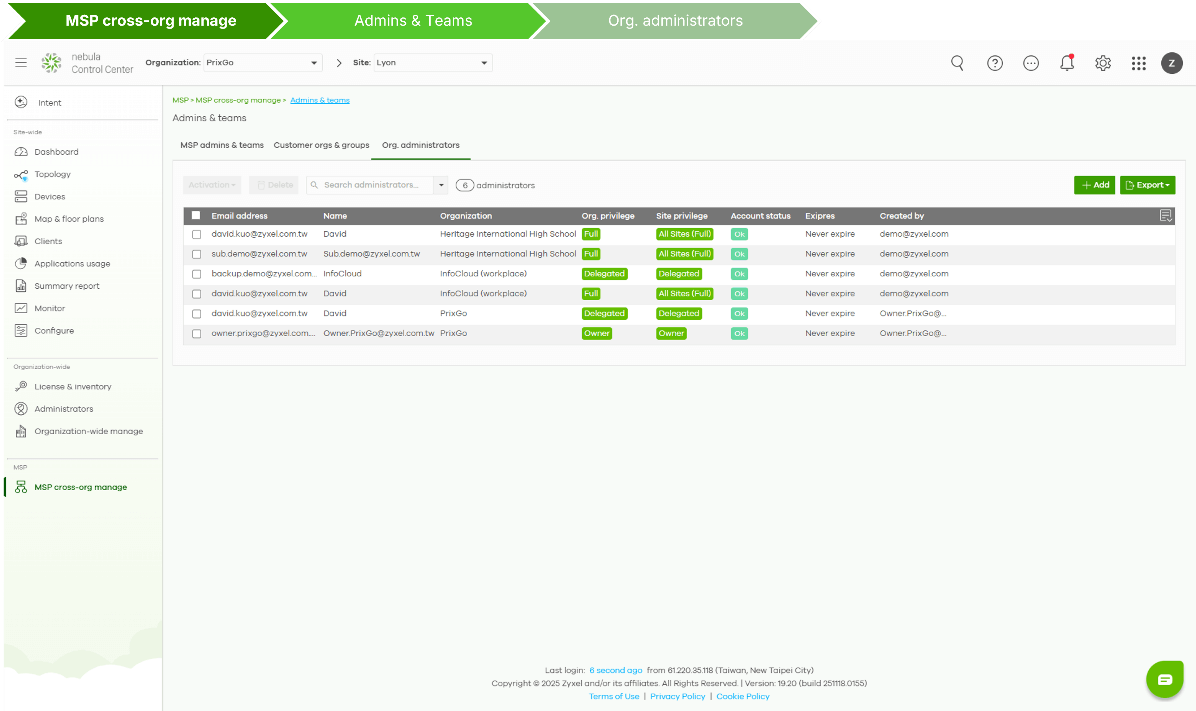Open the Admins & teams breadcrumb link

pyautogui.click(x=320, y=100)
